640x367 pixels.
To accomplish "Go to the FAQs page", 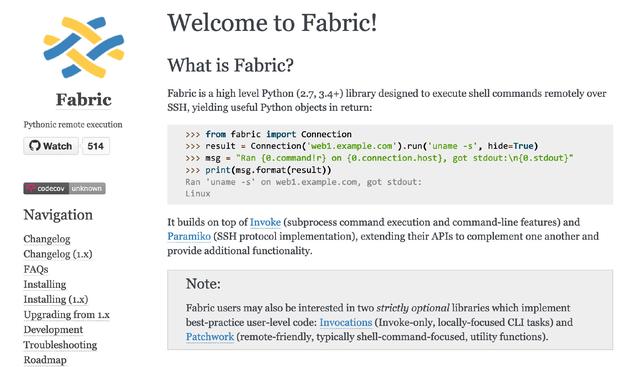I will click(36, 269).
